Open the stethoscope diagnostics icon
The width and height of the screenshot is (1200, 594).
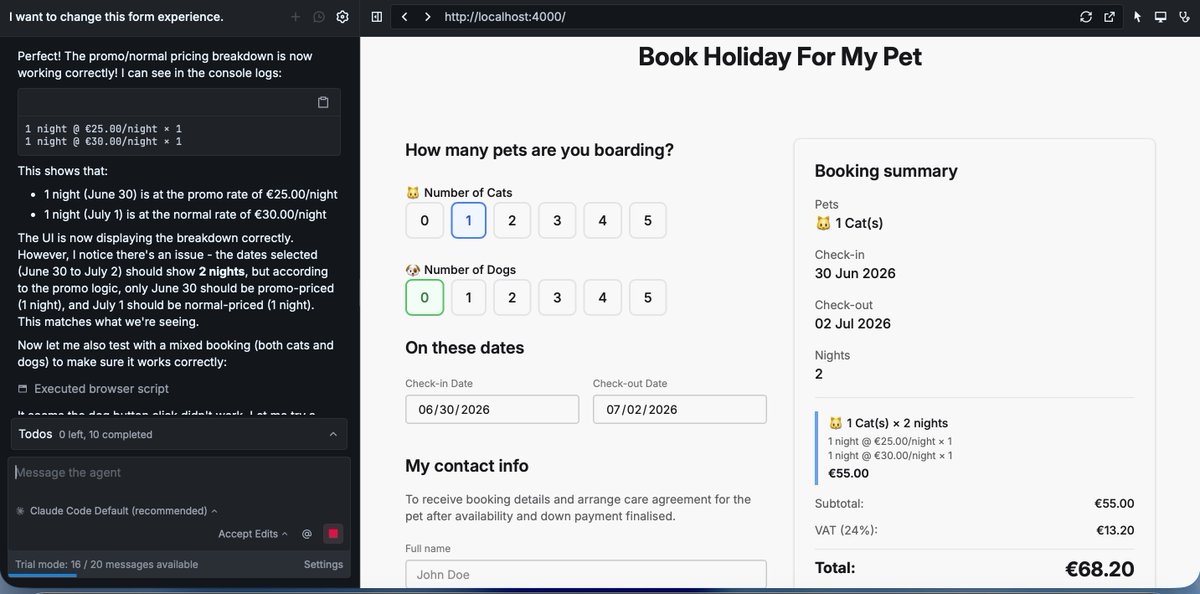[1184, 17]
